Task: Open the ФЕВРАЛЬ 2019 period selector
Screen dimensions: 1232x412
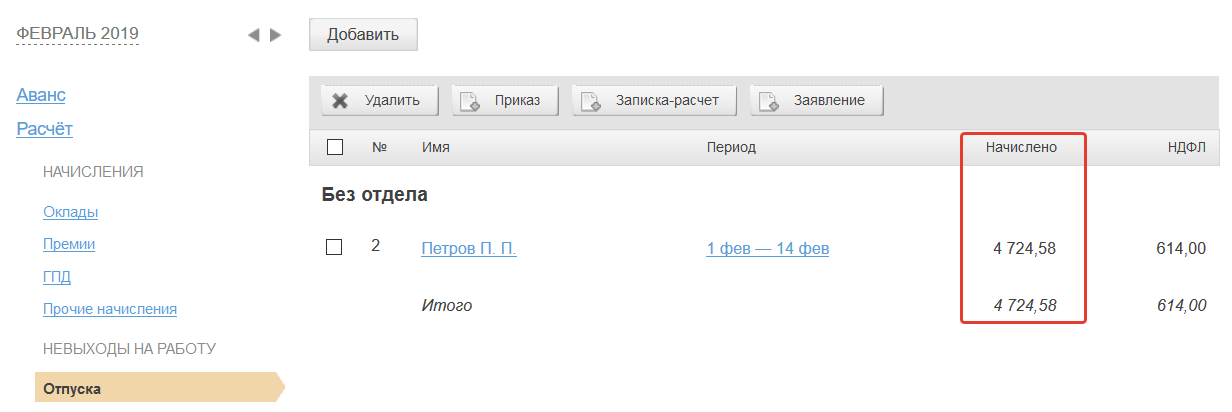Action: (x=78, y=34)
